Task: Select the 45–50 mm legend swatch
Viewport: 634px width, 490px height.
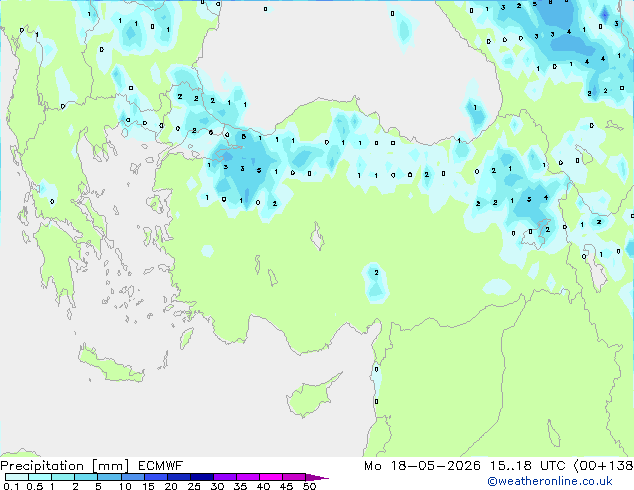Action: coord(294,477)
